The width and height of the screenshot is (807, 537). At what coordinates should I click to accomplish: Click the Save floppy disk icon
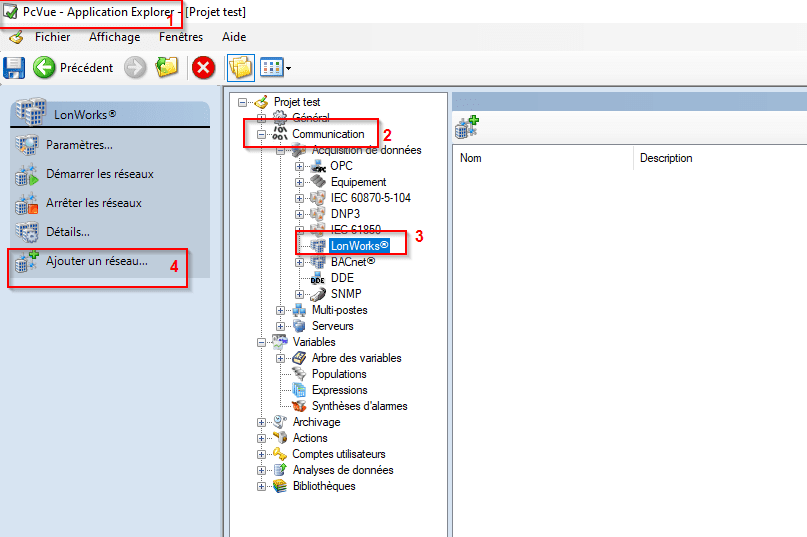pos(14,68)
